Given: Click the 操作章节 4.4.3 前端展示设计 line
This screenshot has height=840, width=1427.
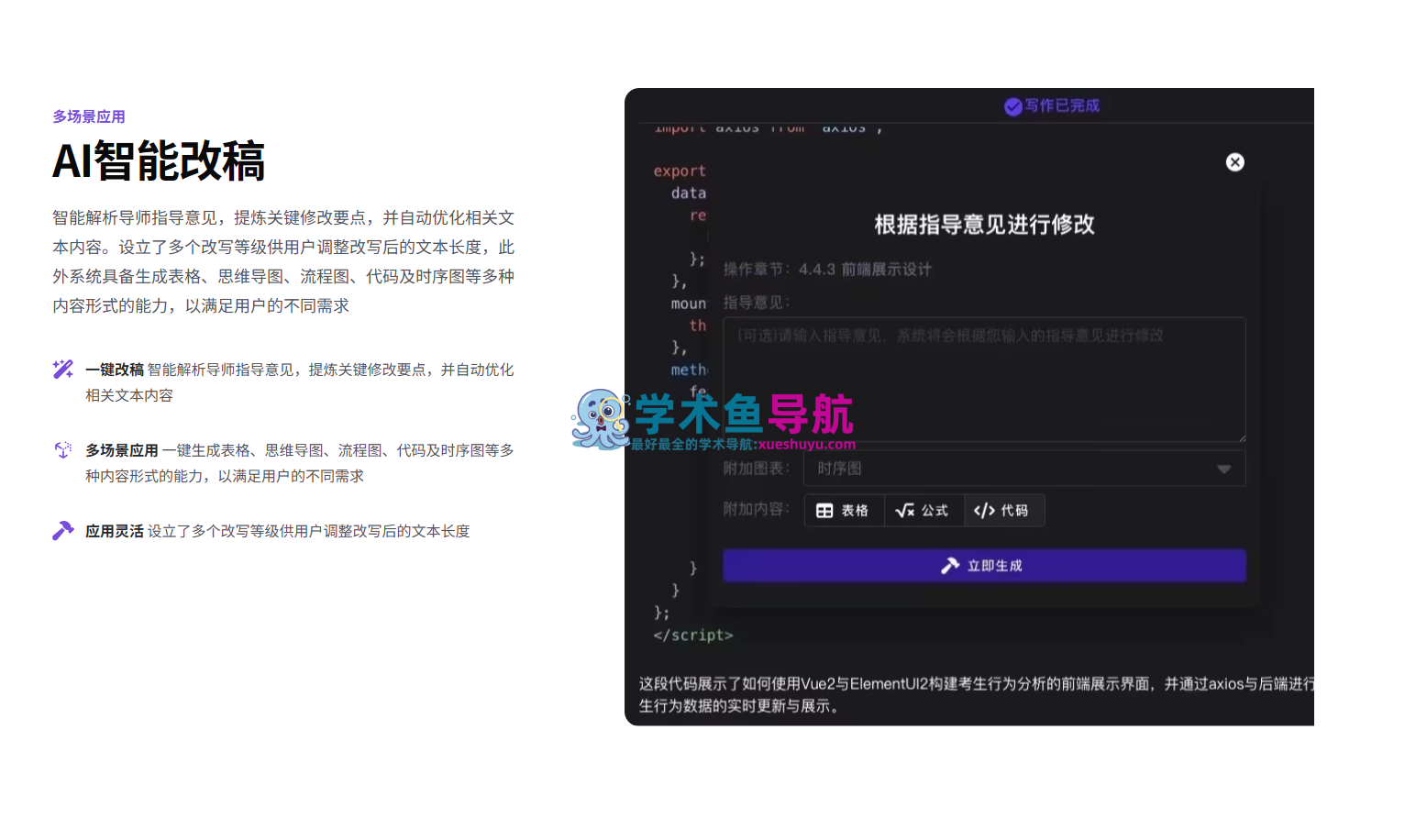Looking at the screenshot, I should pos(827,270).
